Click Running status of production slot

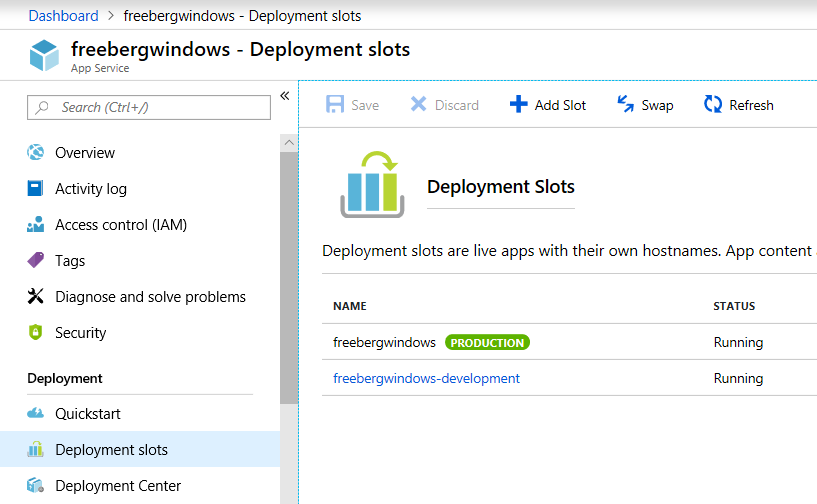tap(738, 342)
